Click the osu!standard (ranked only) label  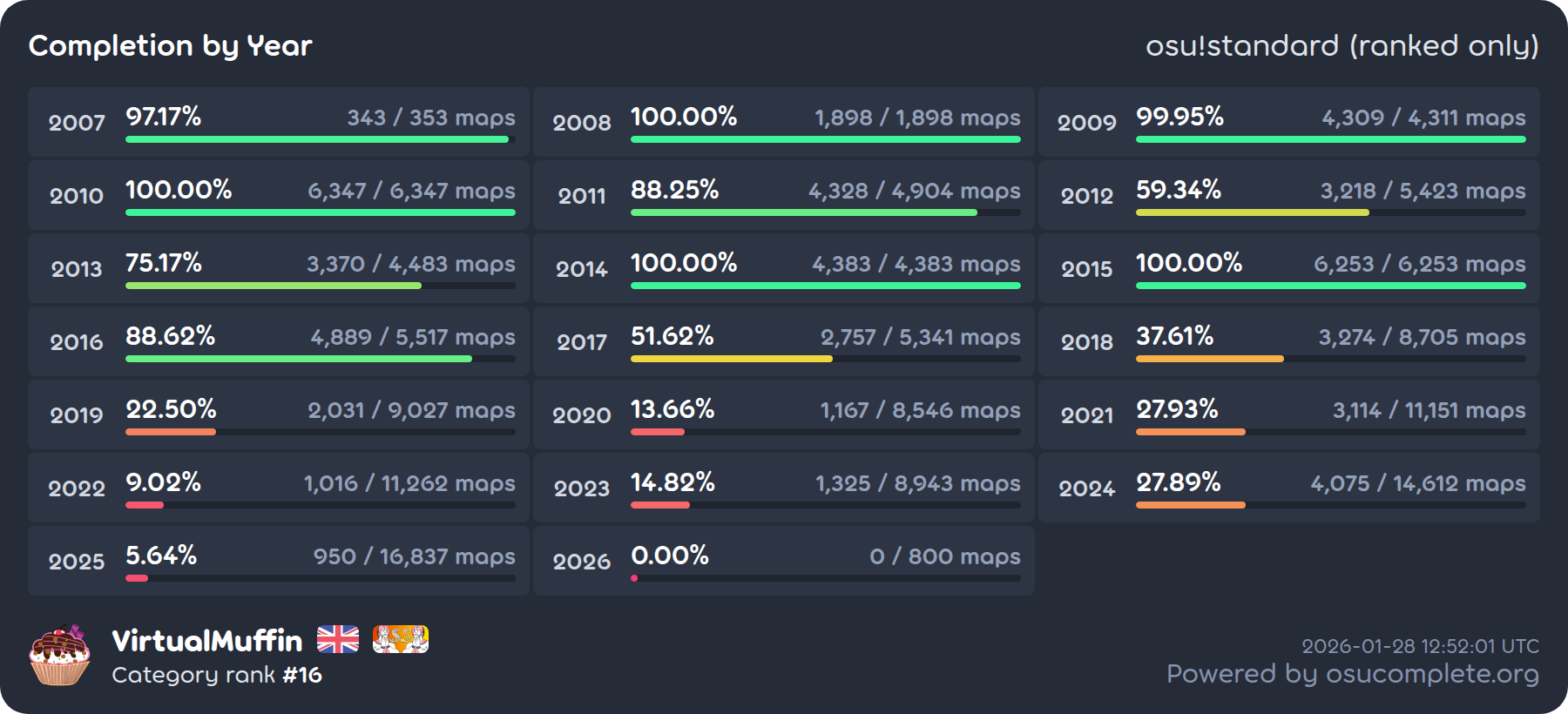click(x=1342, y=45)
